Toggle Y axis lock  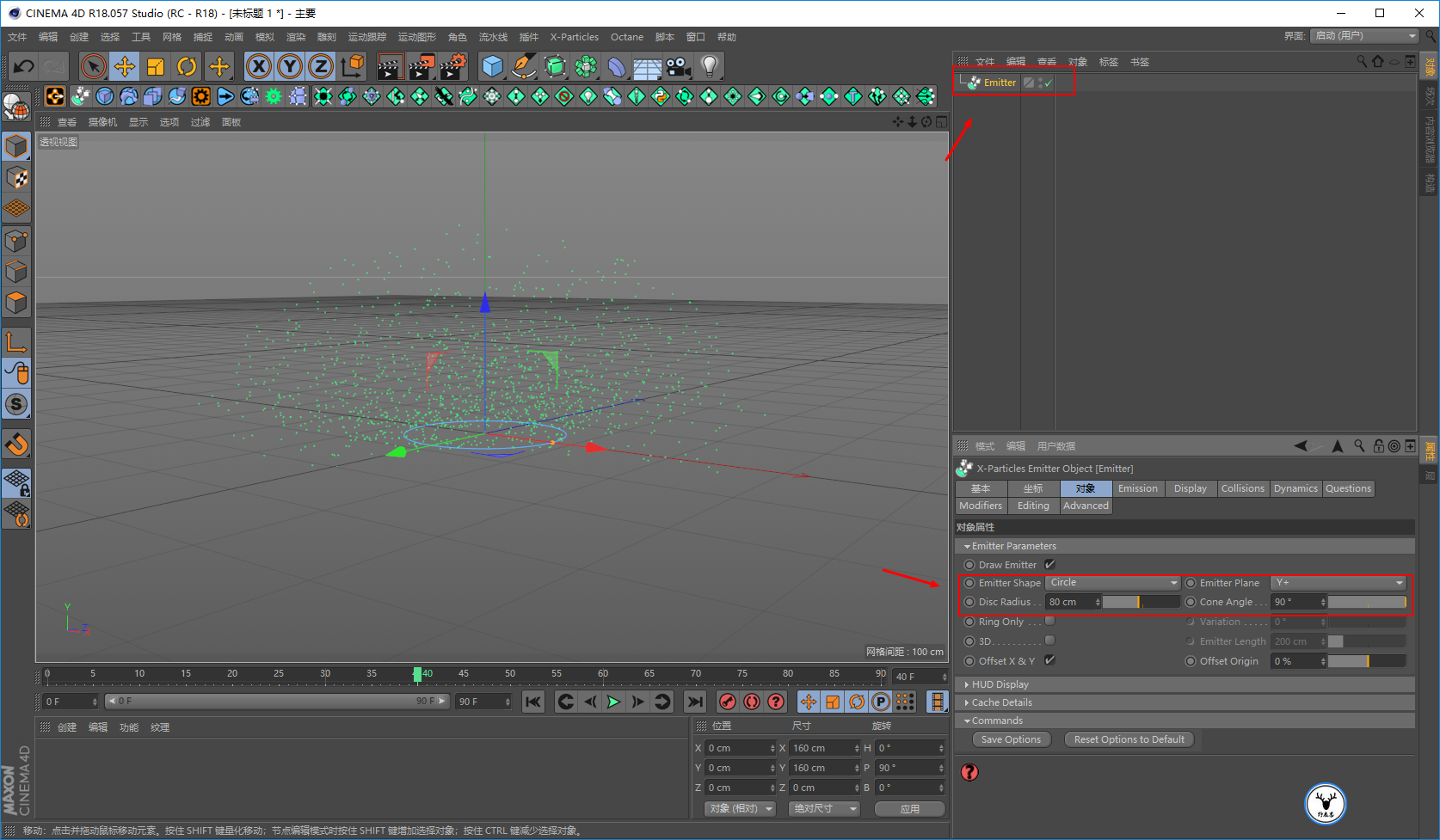click(290, 66)
